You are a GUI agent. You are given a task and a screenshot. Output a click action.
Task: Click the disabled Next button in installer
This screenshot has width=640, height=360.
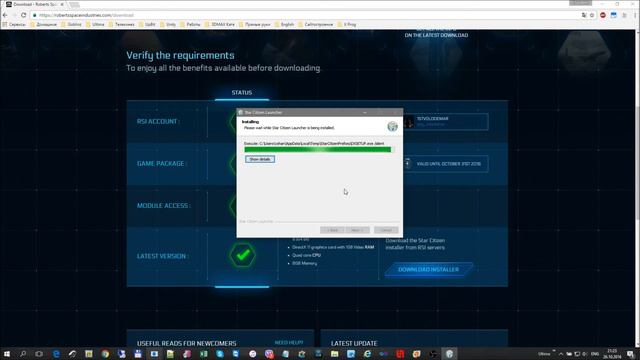[357, 230]
